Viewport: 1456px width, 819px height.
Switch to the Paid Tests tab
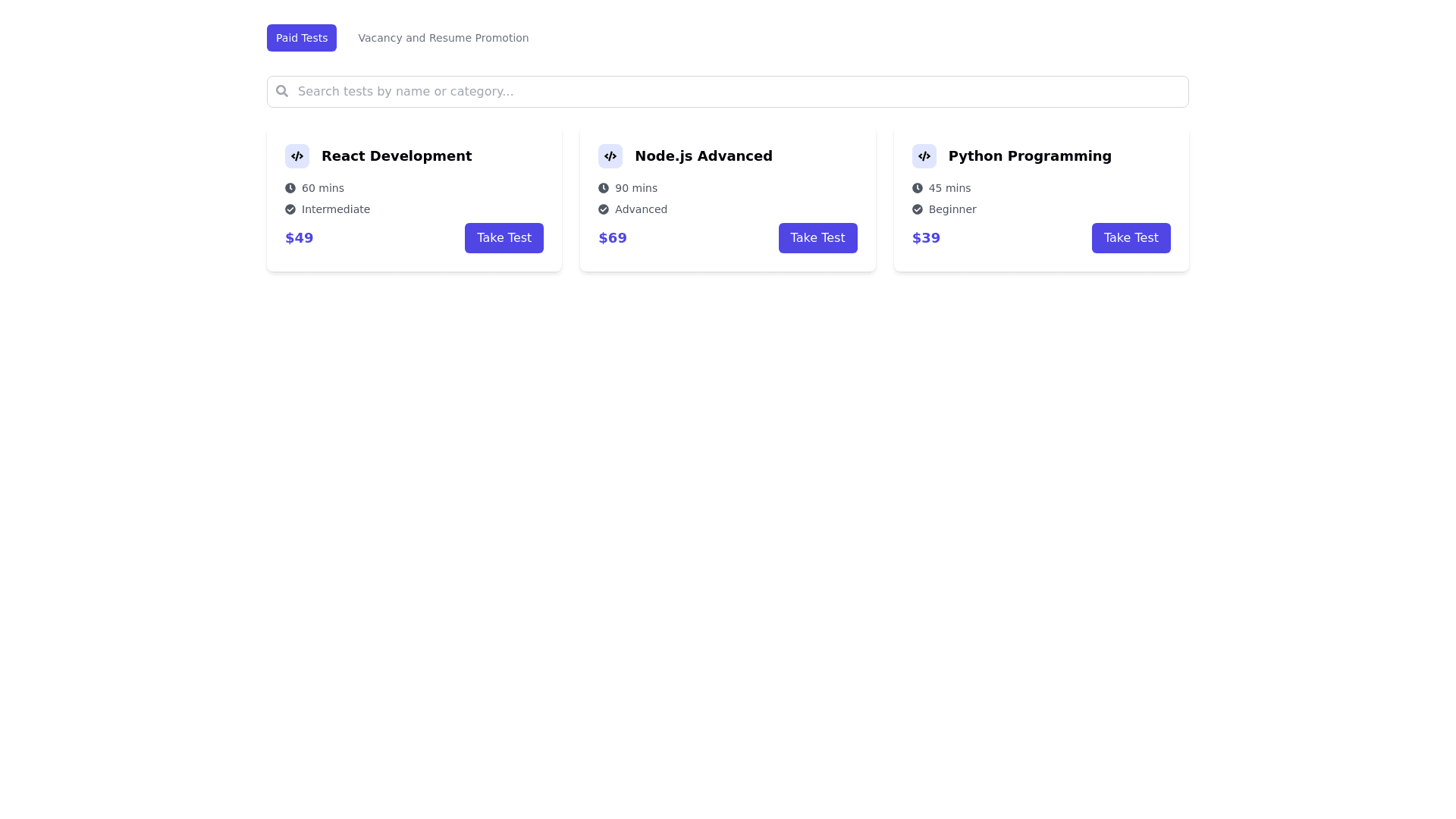click(302, 38)
